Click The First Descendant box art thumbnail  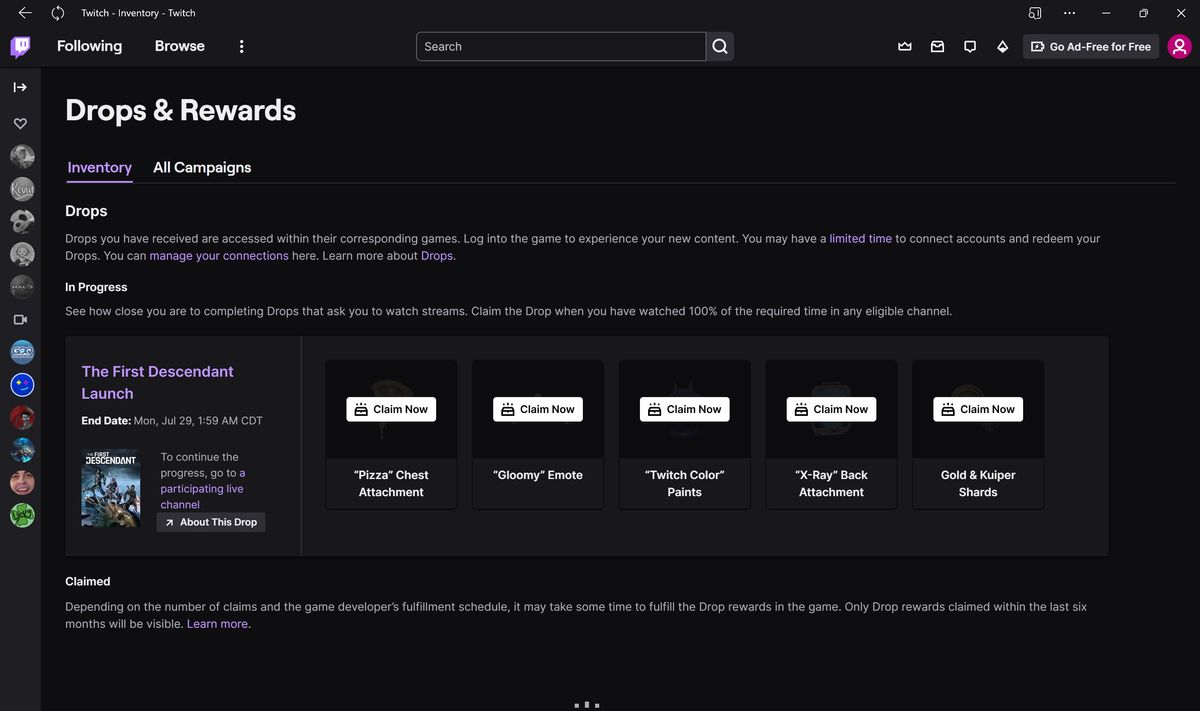tap(110, 487)
